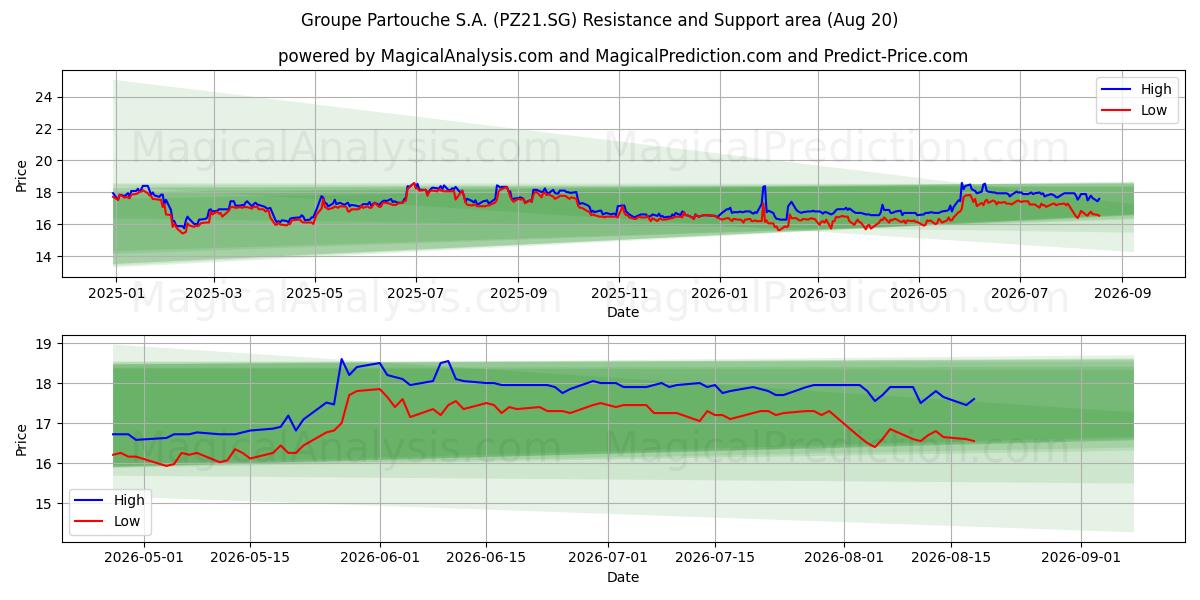This screenshot has width=1200, height=600.
Task: Click the '2026-01' tick label
Action: (x=720, y=293)
